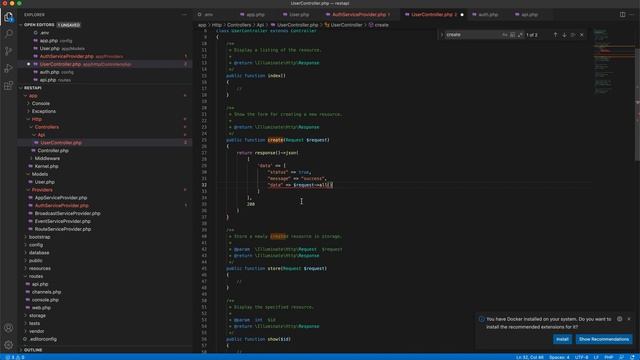Expand the Console folder

[x=41, y=103]
